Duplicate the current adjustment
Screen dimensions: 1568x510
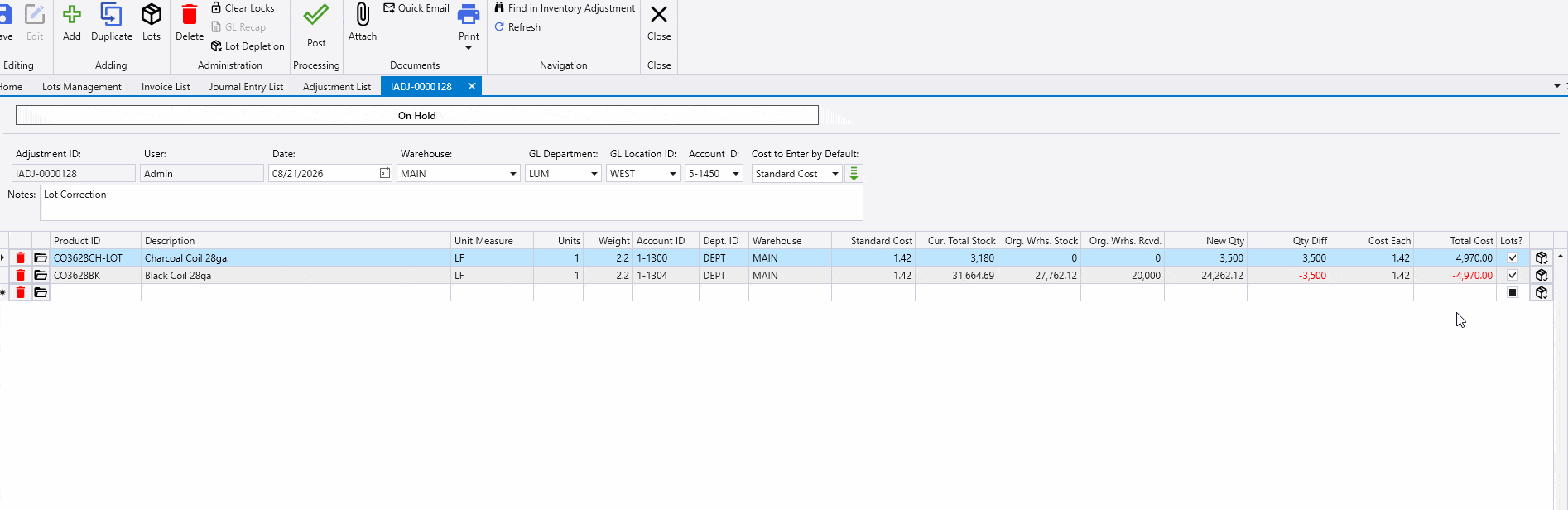click(111, 22)
